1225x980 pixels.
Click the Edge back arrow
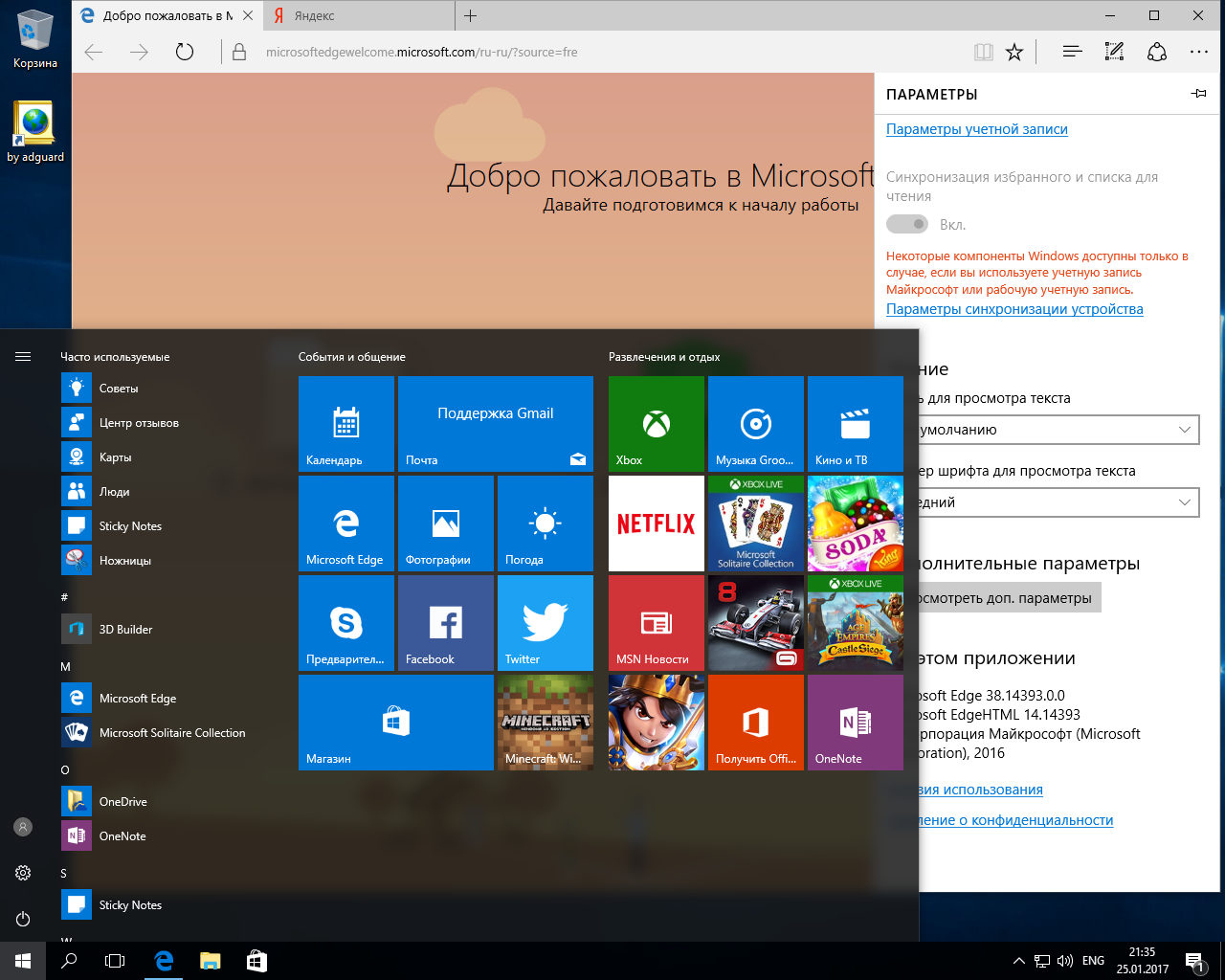94,52
